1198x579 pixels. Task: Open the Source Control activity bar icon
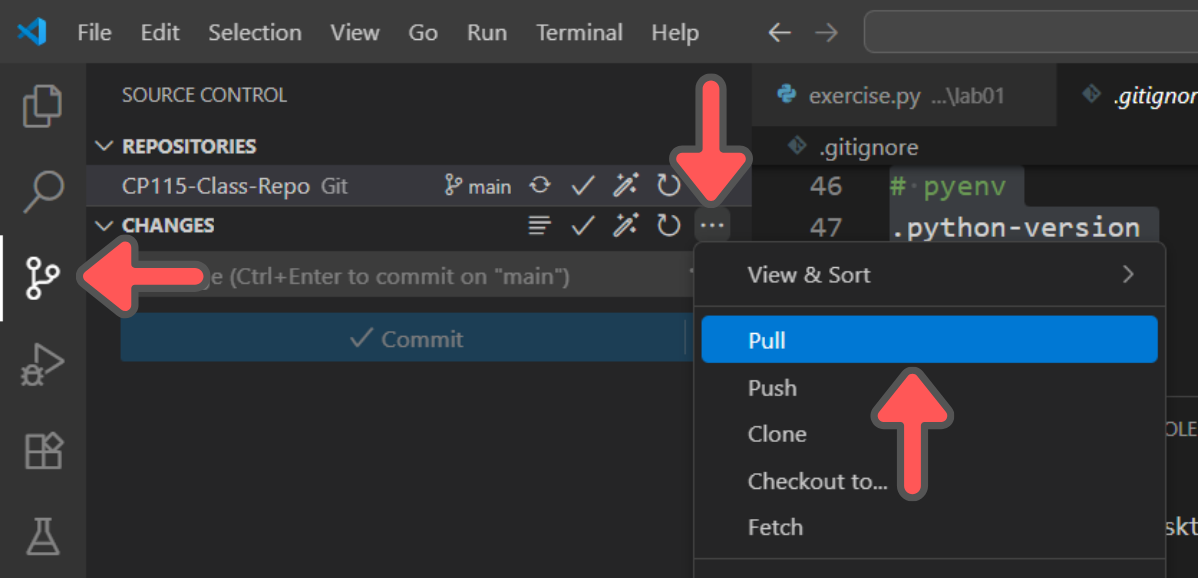click(x=42, y=277)
